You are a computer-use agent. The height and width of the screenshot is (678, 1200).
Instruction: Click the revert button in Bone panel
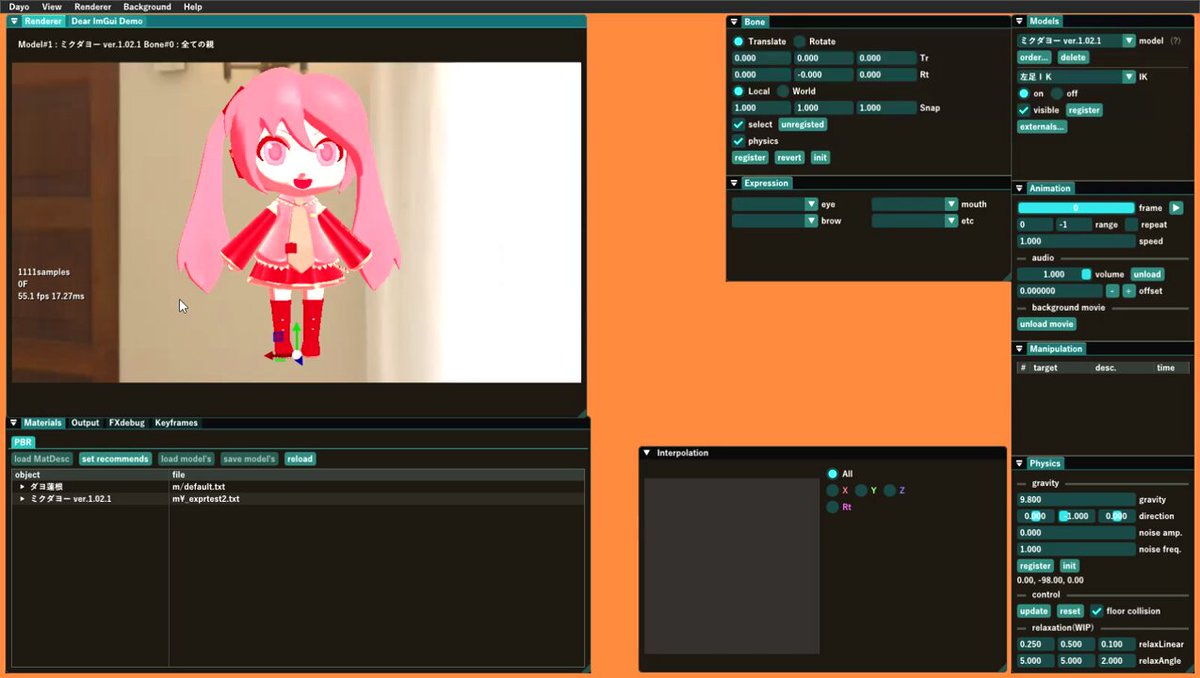tap(789, 158)
